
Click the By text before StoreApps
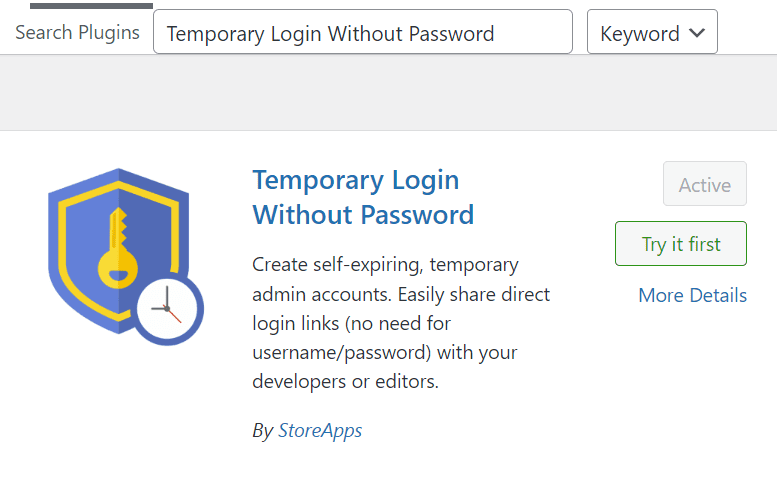(262, 431)
